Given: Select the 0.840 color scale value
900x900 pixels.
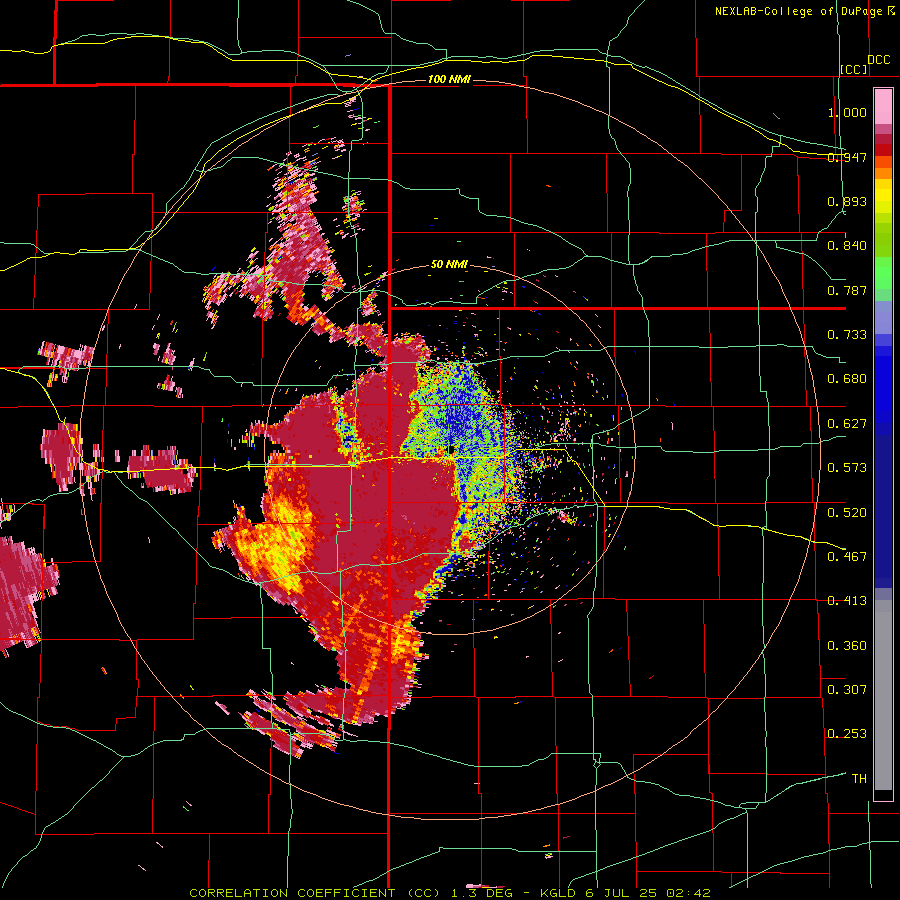Looking at the screenshot, I should pyautogui.click(x=847, y=246).
